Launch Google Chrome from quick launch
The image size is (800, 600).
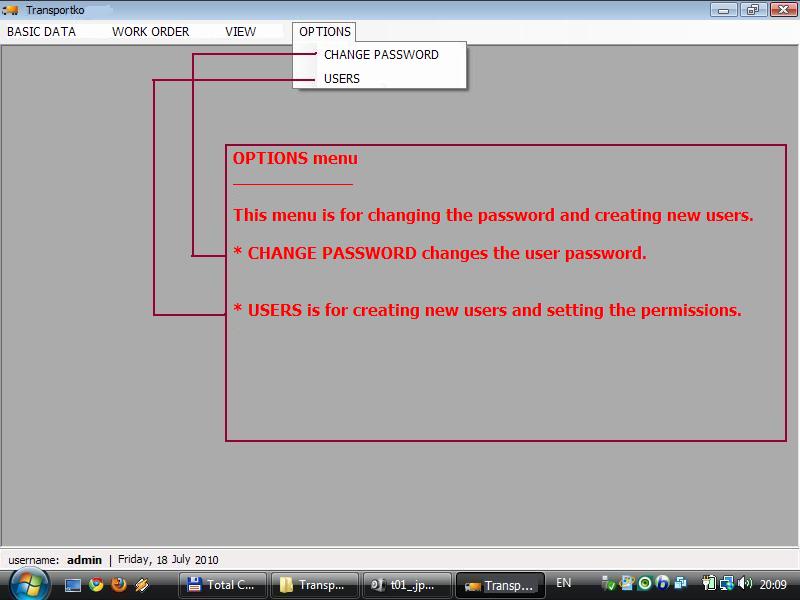96,585
